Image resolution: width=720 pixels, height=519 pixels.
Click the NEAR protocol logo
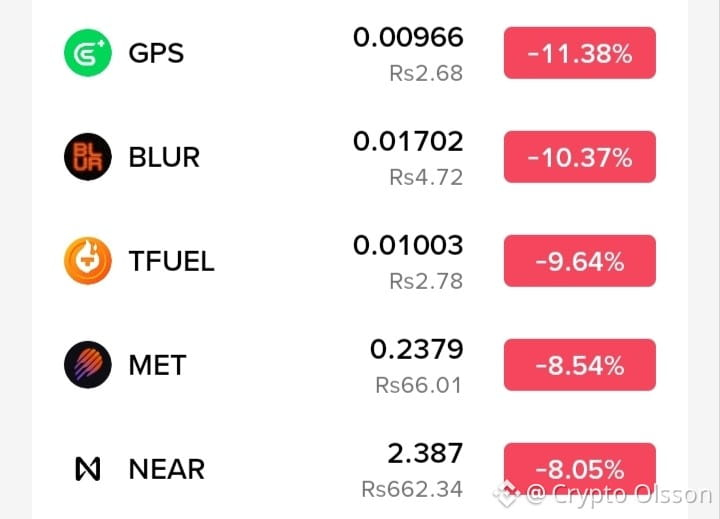click(x=88, y=468)
